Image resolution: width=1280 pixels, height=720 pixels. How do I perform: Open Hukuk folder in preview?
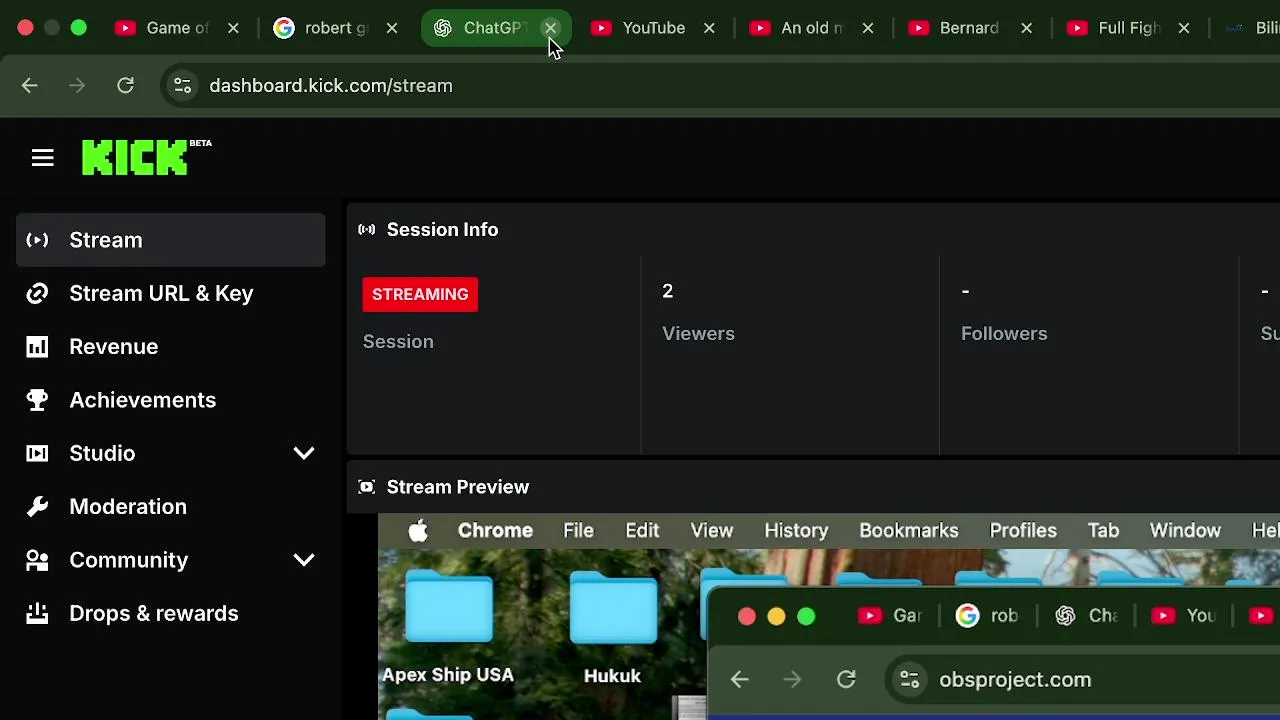(612, 628)
